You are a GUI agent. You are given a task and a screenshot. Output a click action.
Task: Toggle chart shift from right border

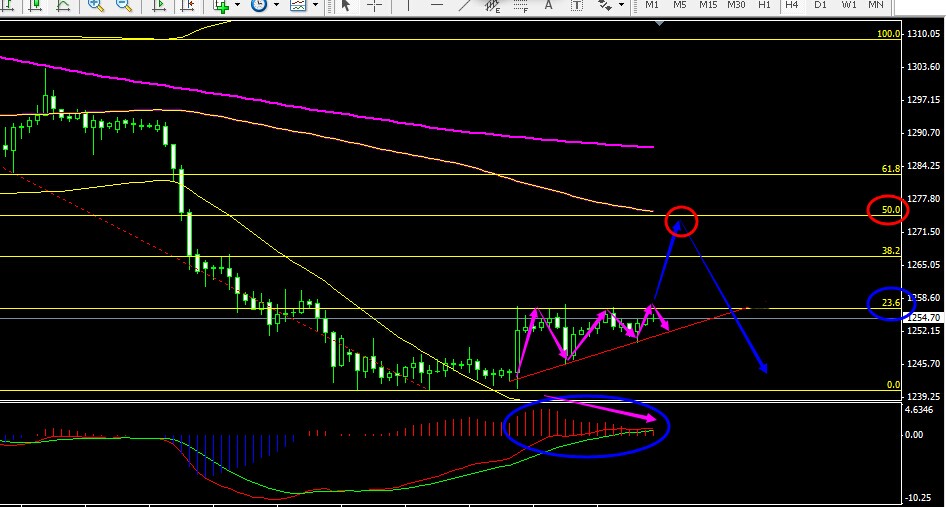point(187,5)
